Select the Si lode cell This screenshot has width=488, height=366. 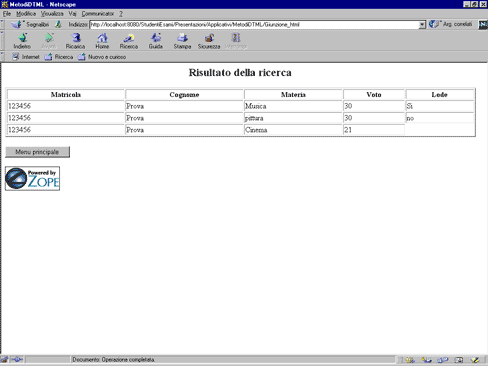440,106
